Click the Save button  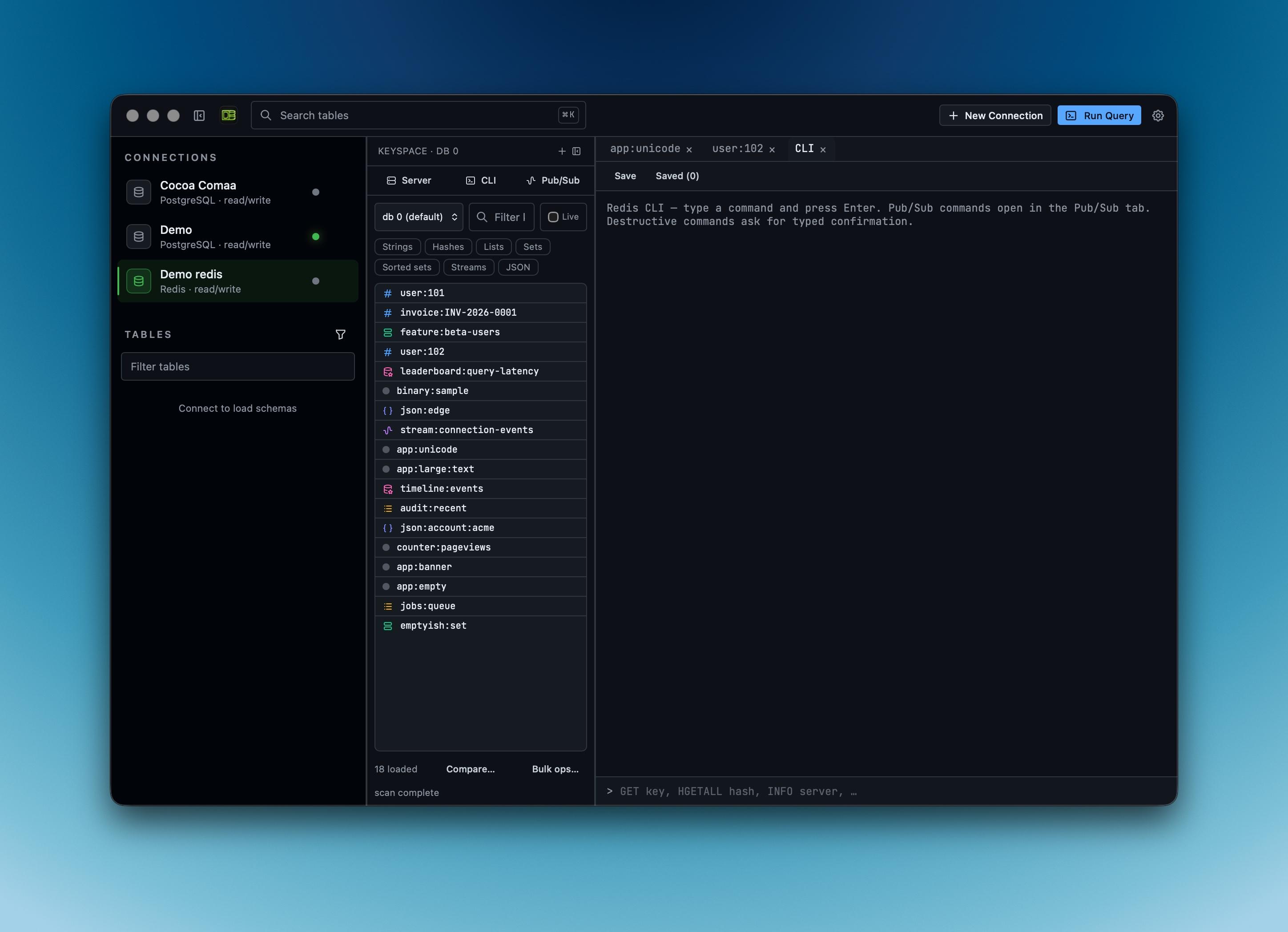625,176
